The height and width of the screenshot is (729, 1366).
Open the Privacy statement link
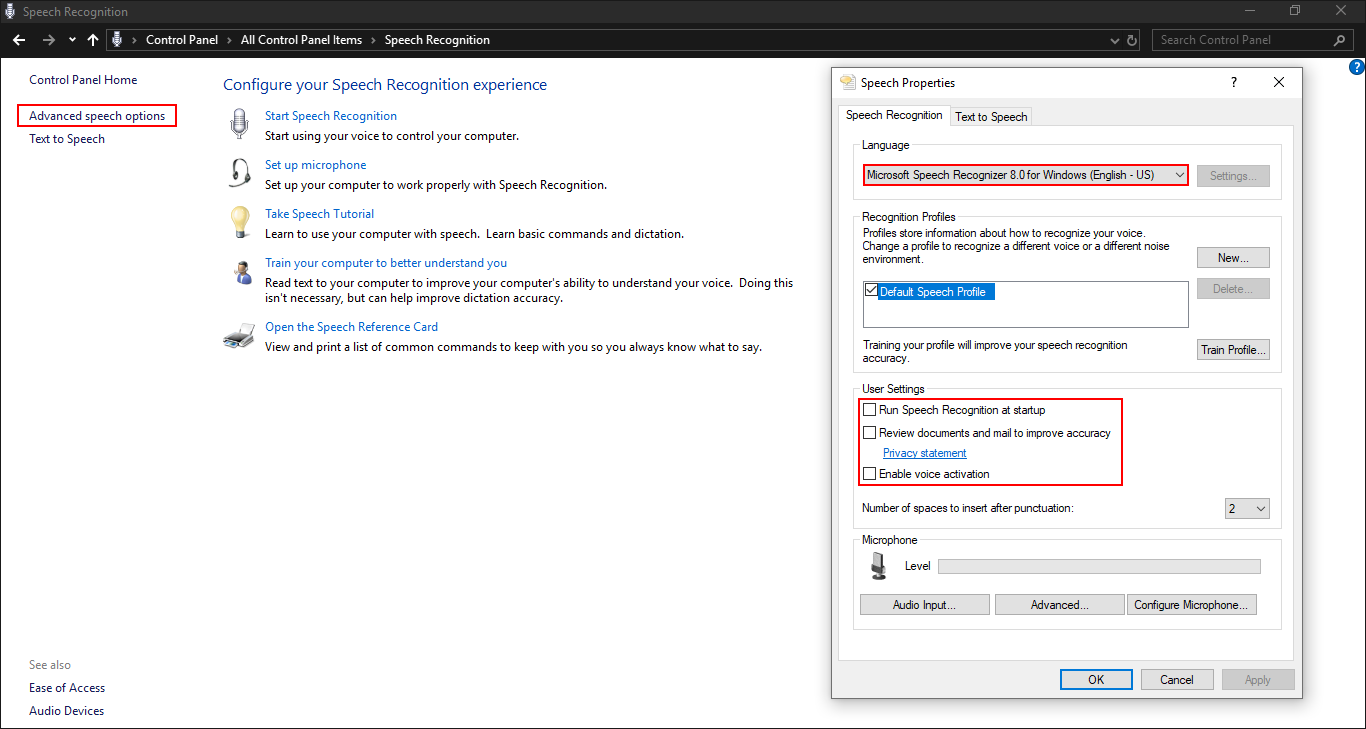(924, 453)
